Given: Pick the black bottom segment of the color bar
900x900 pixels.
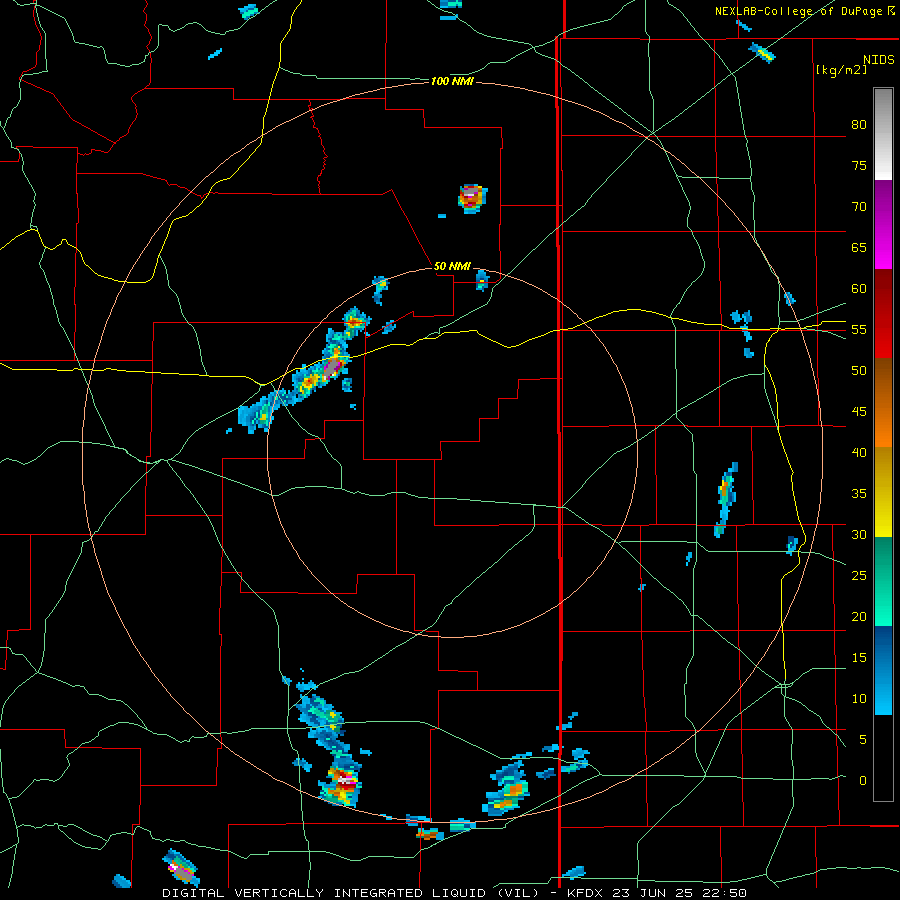Looking at the screenshot, I should pos(883,758).
